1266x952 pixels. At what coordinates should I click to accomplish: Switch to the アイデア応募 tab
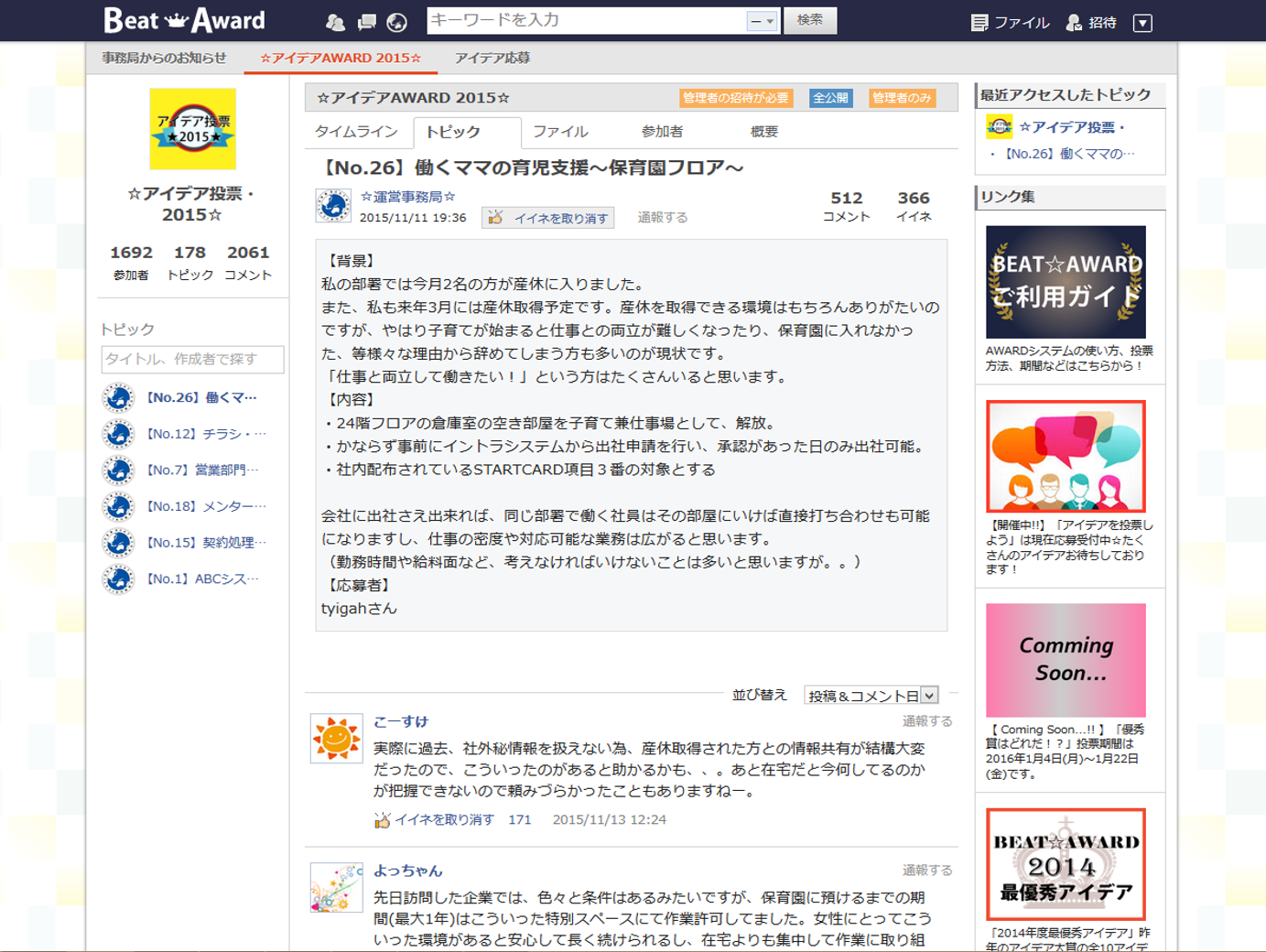point(492,58)
